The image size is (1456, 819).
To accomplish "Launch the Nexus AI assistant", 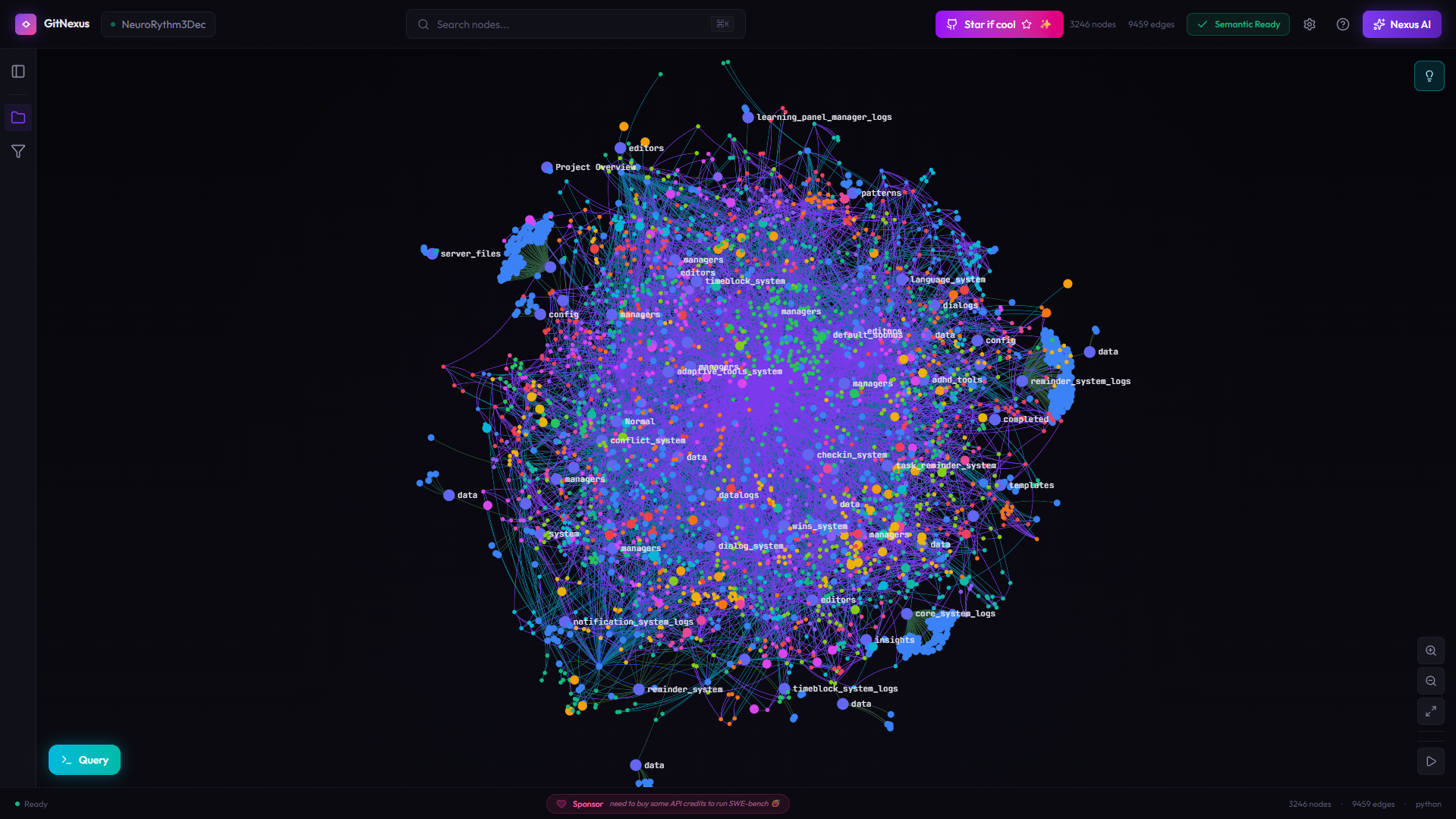I will 1401,24.
